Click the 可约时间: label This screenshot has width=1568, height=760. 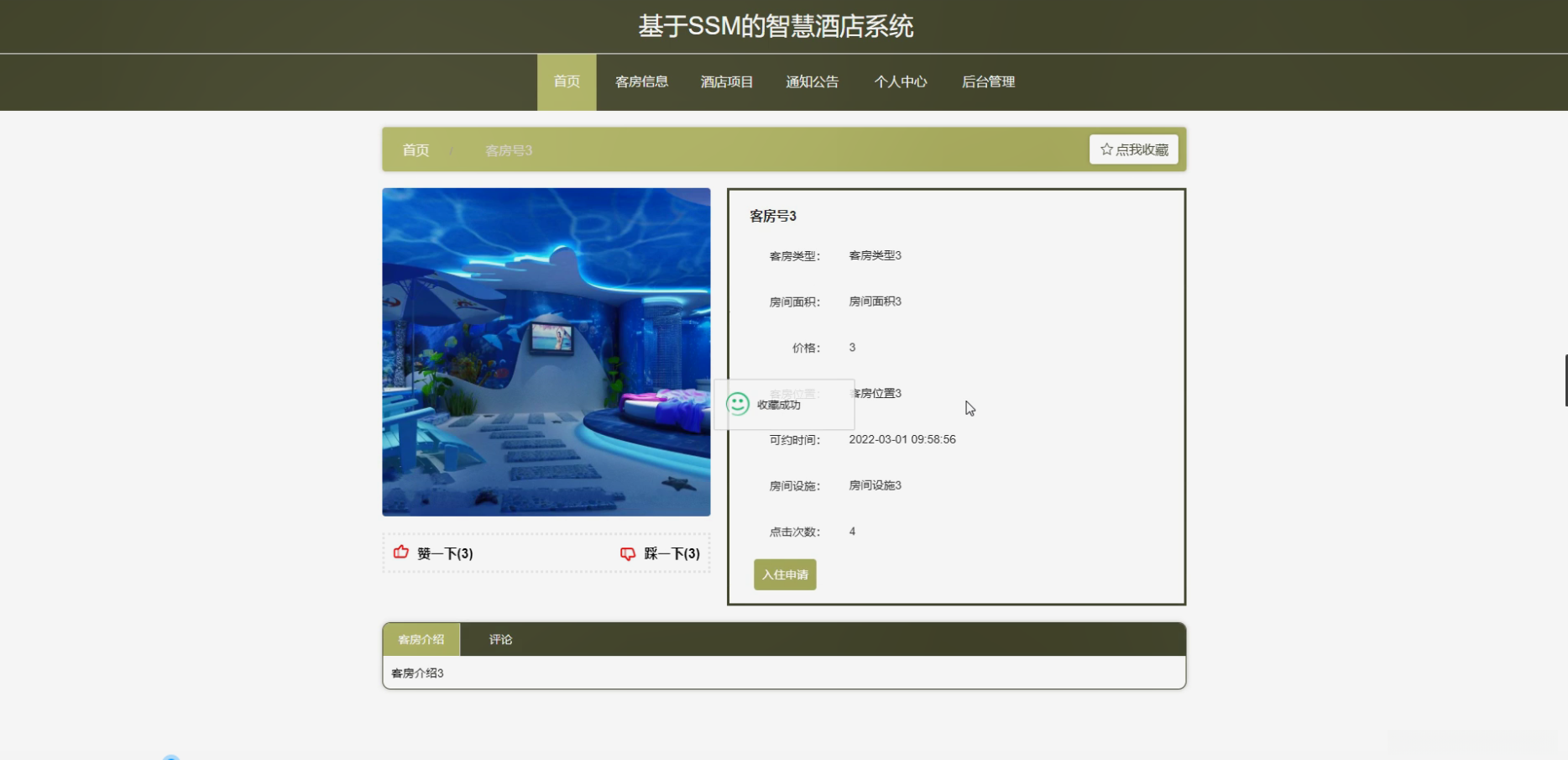pos(795,439)
